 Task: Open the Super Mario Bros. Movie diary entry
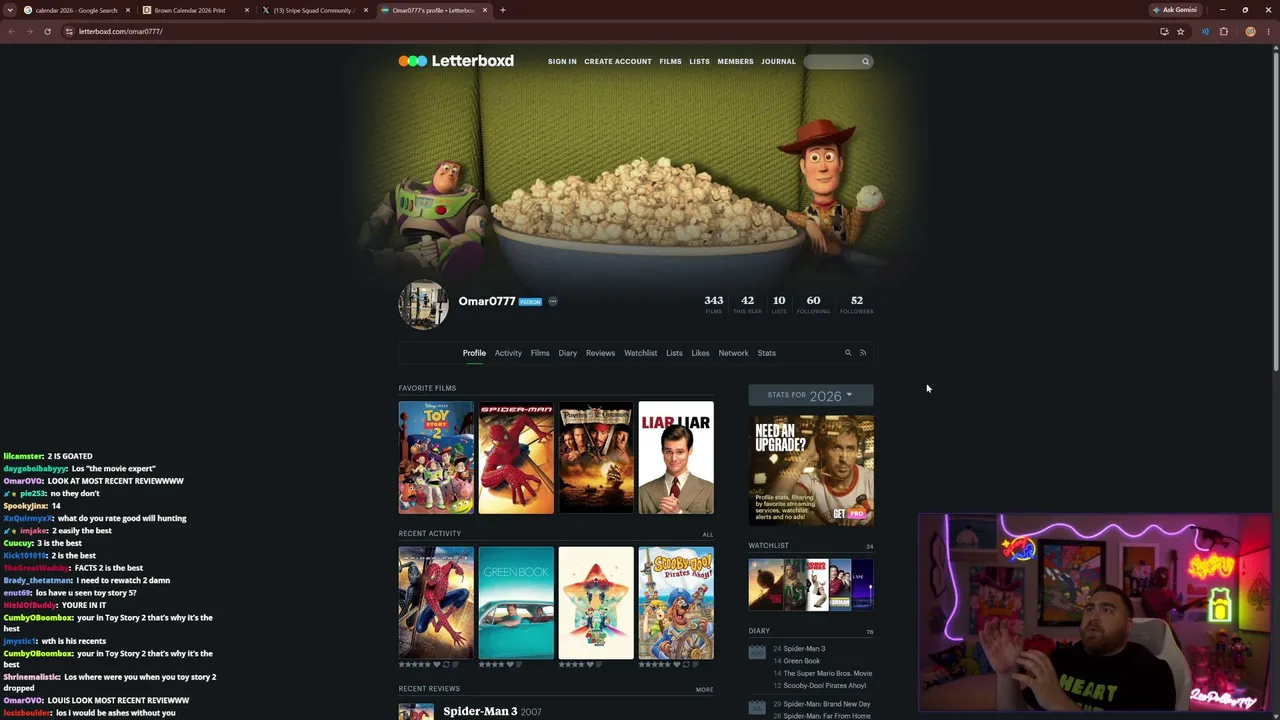(827, 673)
